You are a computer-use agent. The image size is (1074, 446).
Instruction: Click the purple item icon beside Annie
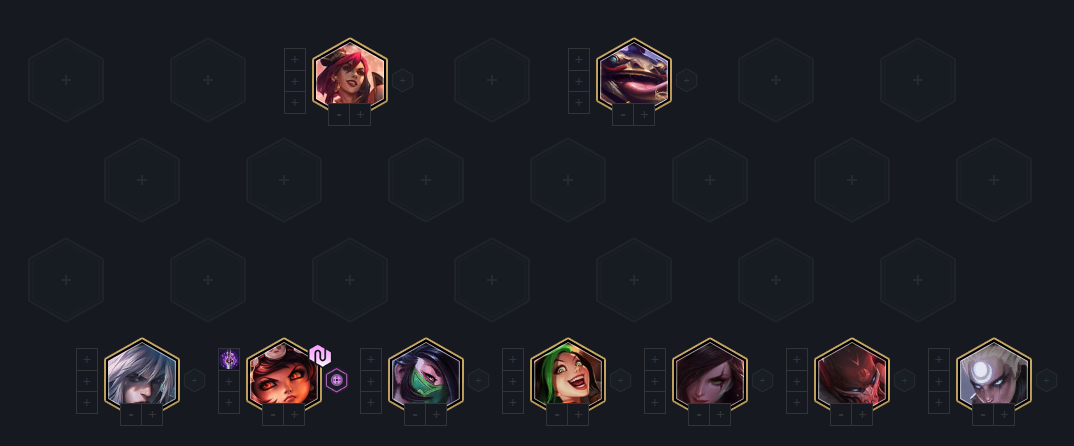[229, 359]
